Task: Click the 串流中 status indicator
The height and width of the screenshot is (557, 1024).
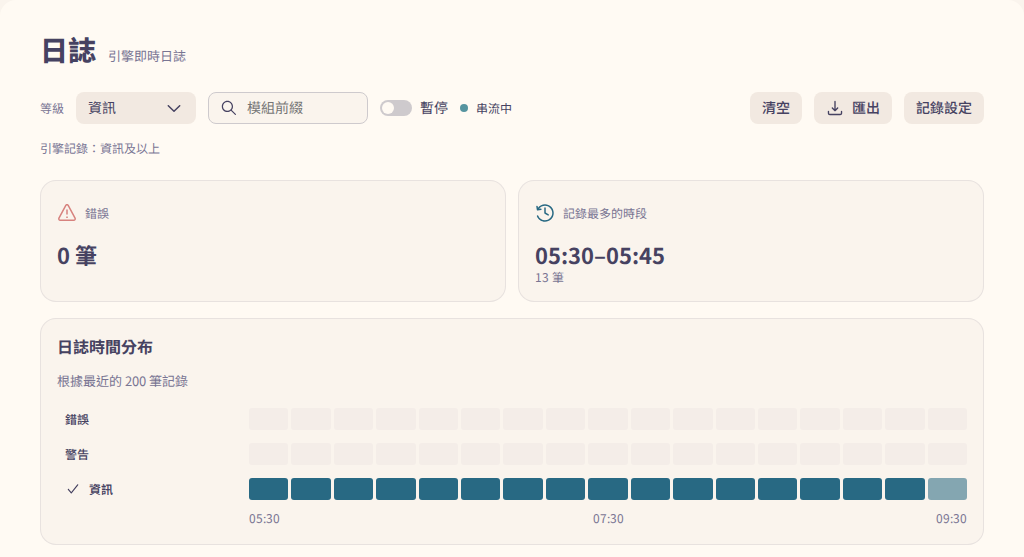Action: coord(486,108)
